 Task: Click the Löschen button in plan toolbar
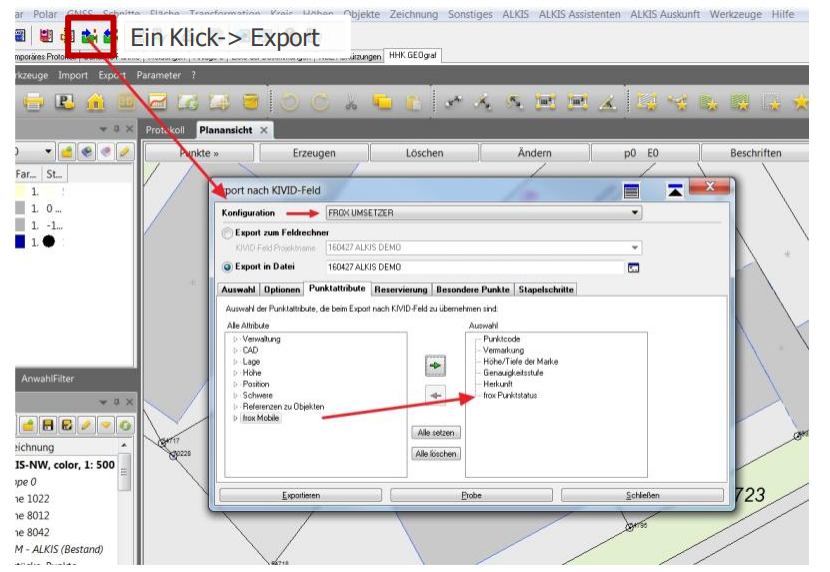click(425, 153)
